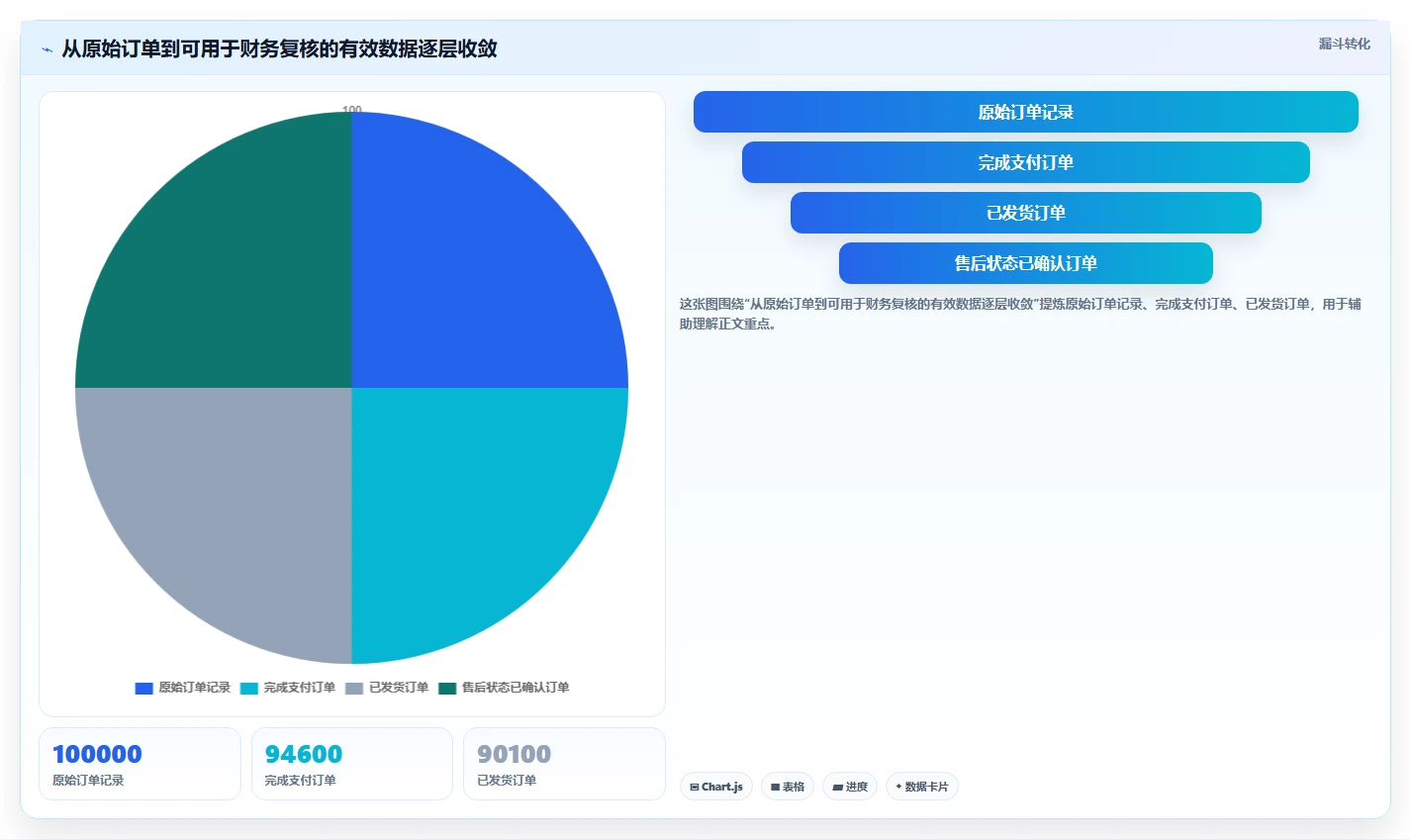Select the 完成支付订单 funnel bar
Viewport: 1411px width, 840px height.
[x=1025, y=162]
